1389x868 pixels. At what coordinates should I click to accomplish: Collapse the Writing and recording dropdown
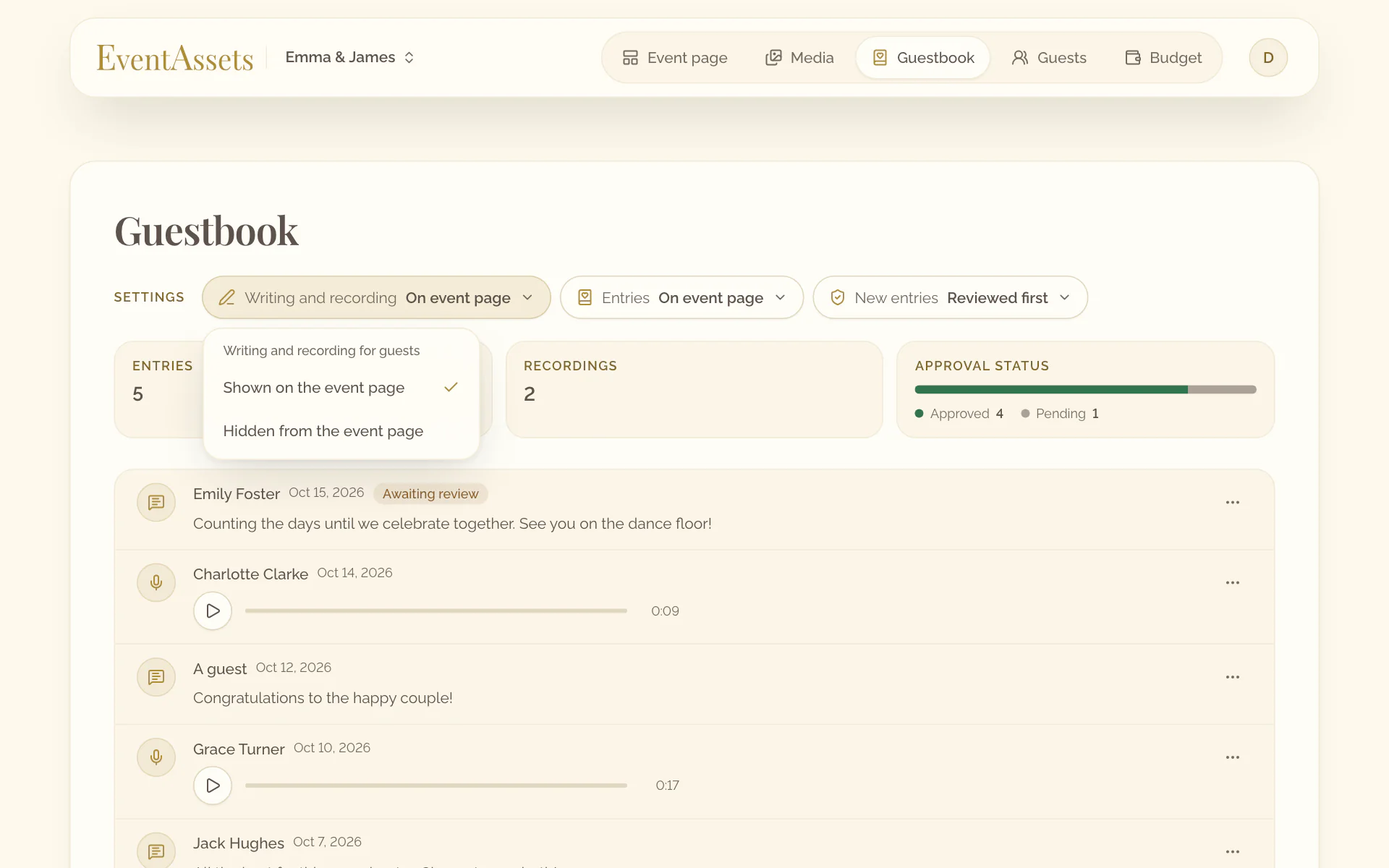[x=376, y=297]
